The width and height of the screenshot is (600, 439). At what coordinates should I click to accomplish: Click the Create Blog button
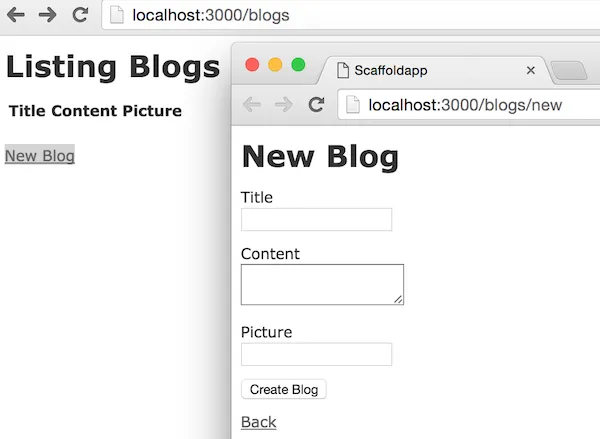point(284,389)
